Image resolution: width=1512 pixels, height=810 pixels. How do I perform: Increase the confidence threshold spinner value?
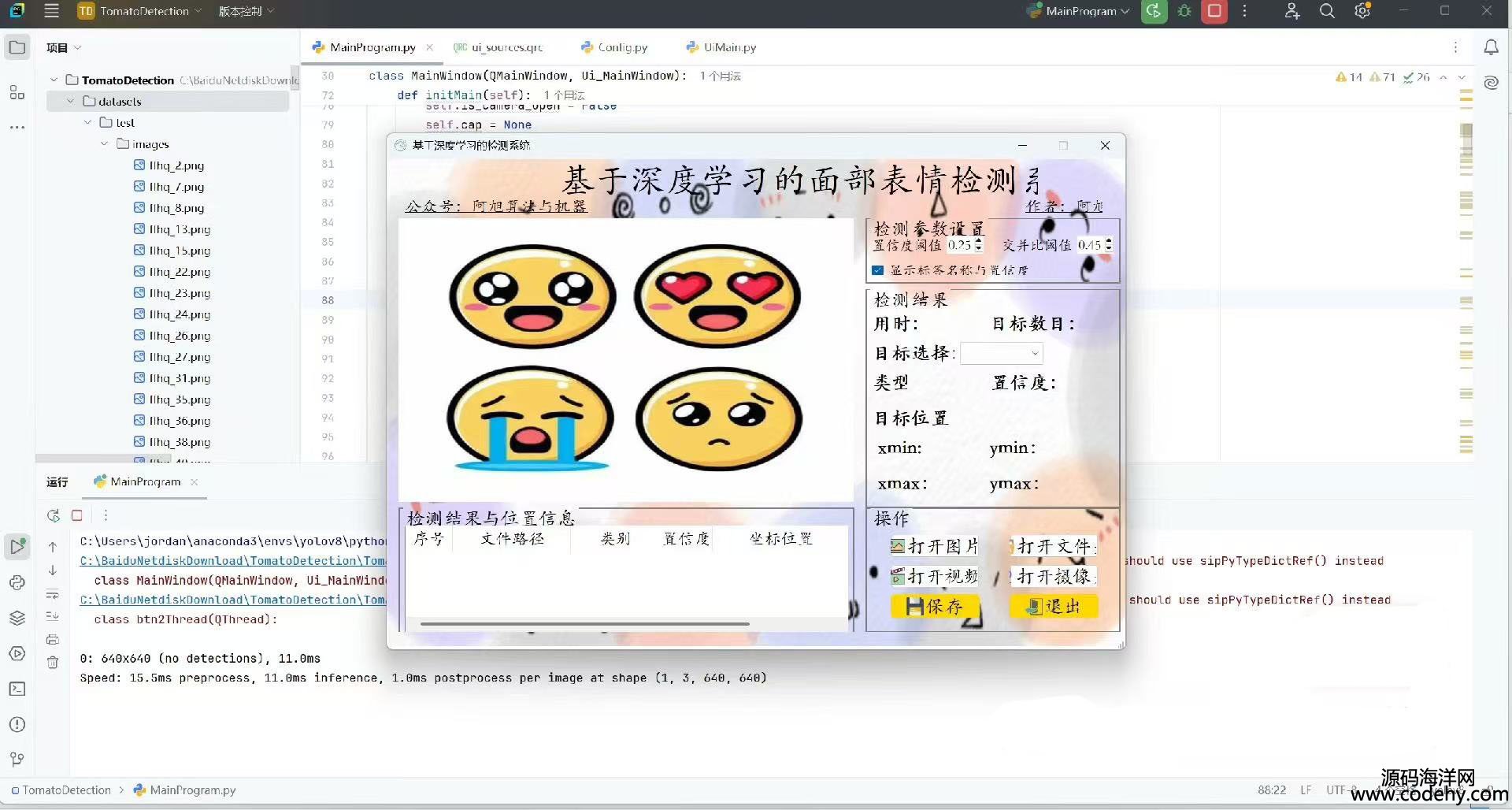tap(979, 241)
